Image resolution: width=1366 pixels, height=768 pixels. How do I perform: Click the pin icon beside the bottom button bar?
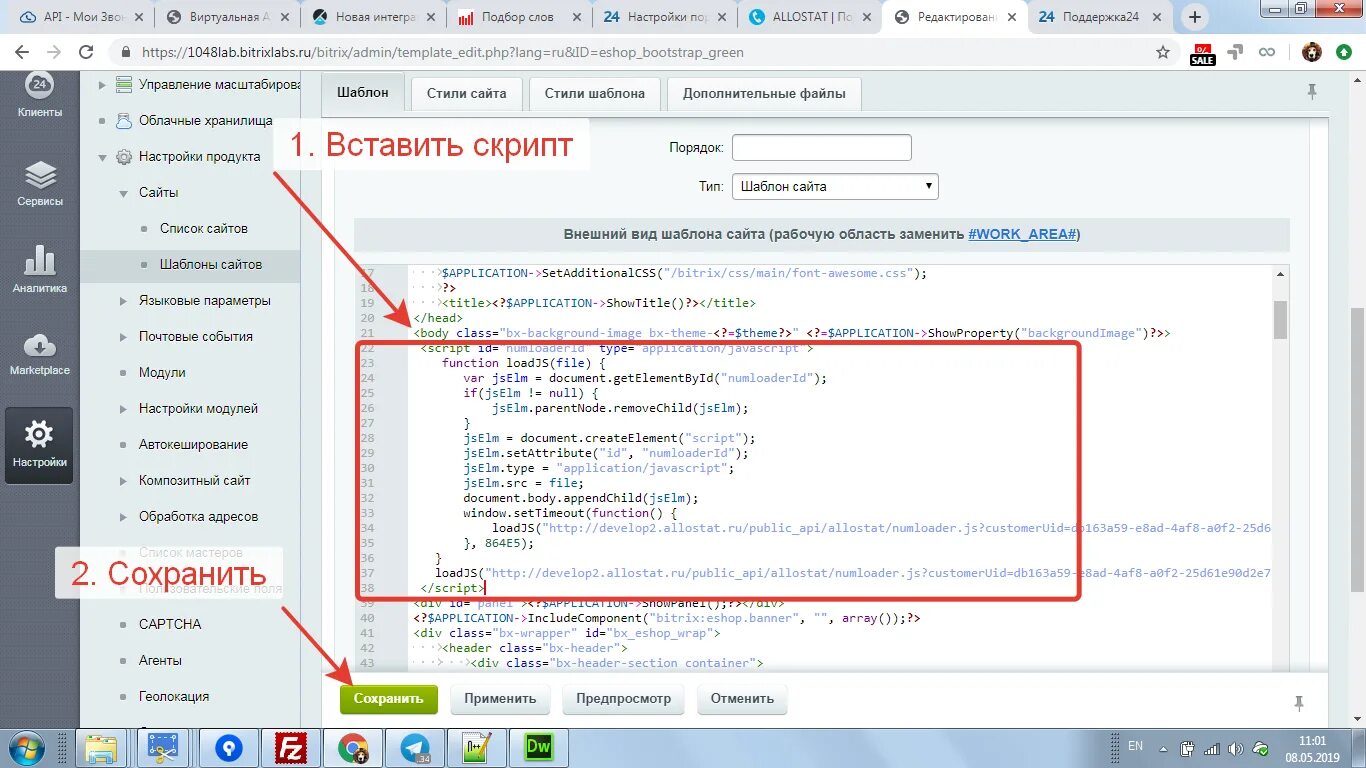tap(1298, 702)
